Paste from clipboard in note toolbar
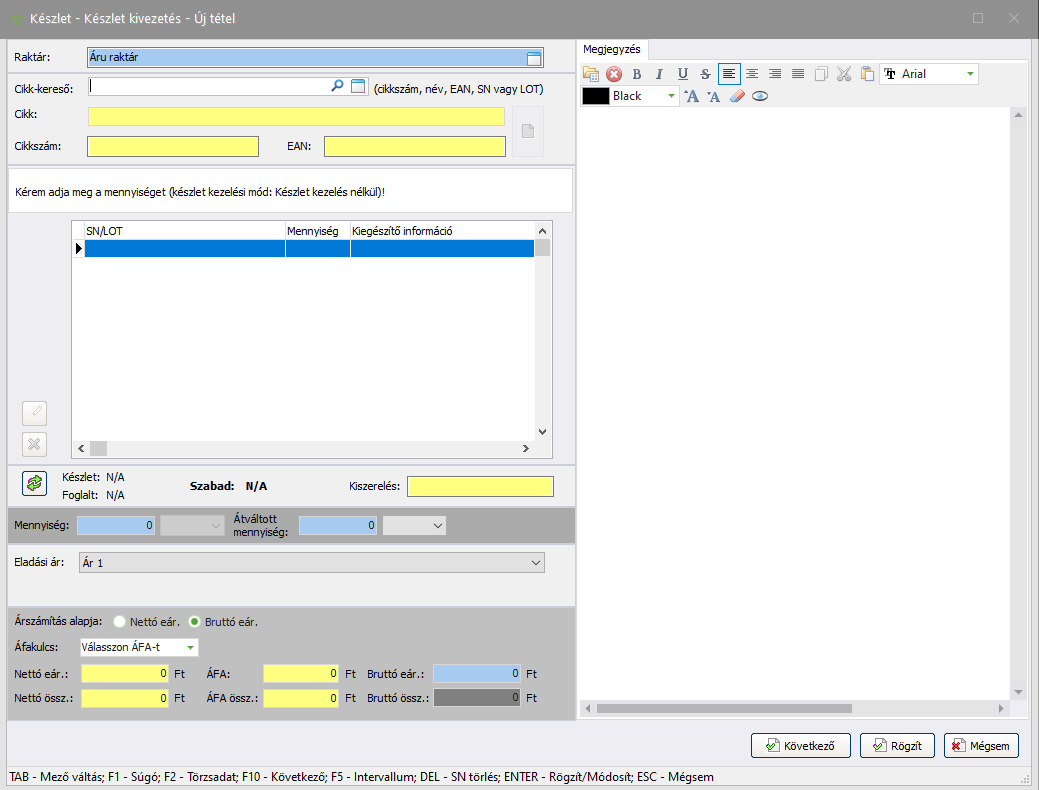The width and height of the screenshot is (1039, 790). pyautogui.click(x=867, y=74)
